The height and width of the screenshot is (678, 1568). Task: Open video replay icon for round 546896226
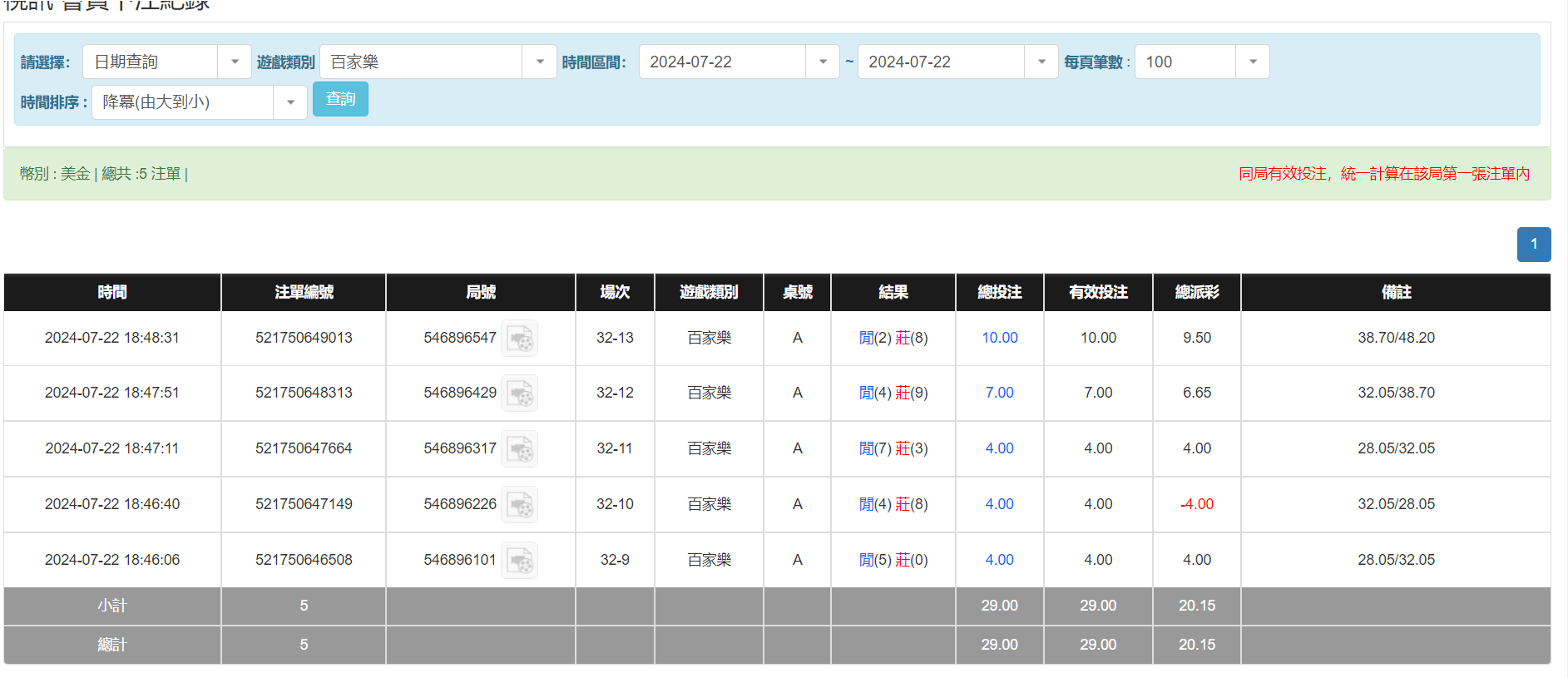pos(520,505)
